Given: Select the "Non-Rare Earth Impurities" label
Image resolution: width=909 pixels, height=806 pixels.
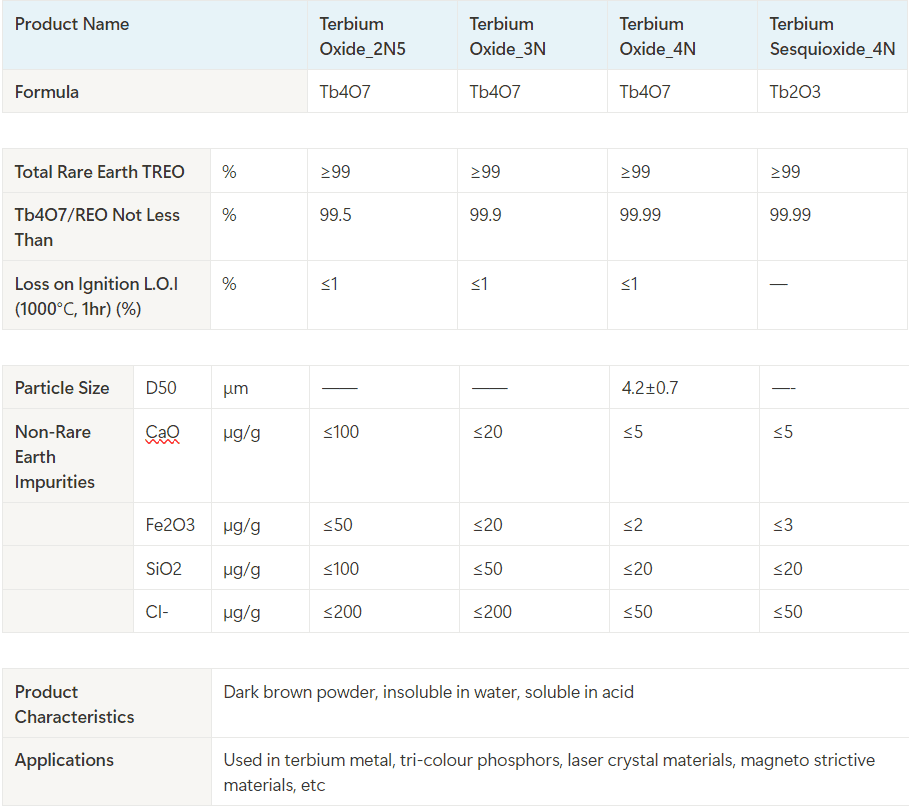Looking at the screenshot, I should [x=55, y=457].
